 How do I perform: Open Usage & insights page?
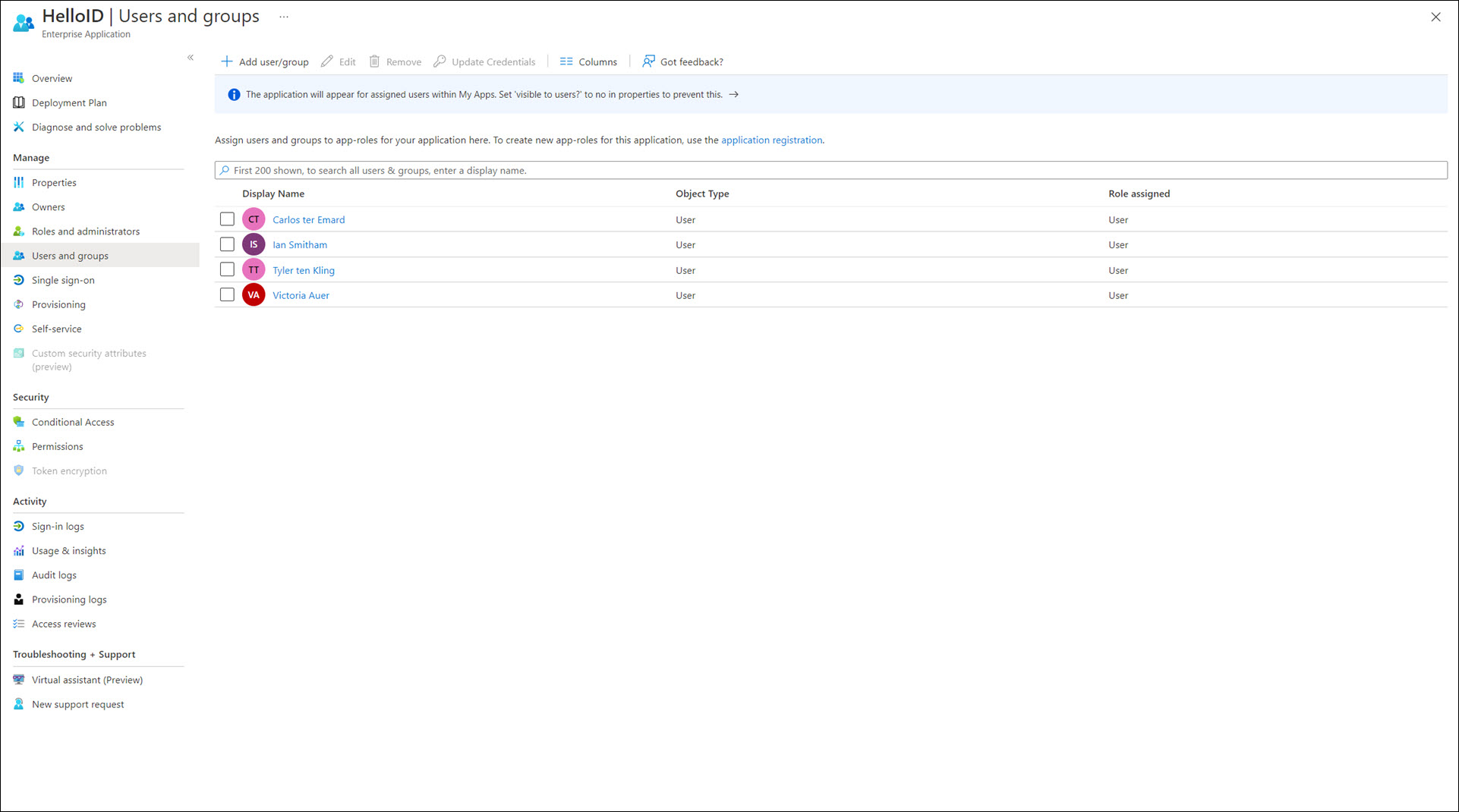(x=69, y=550)
